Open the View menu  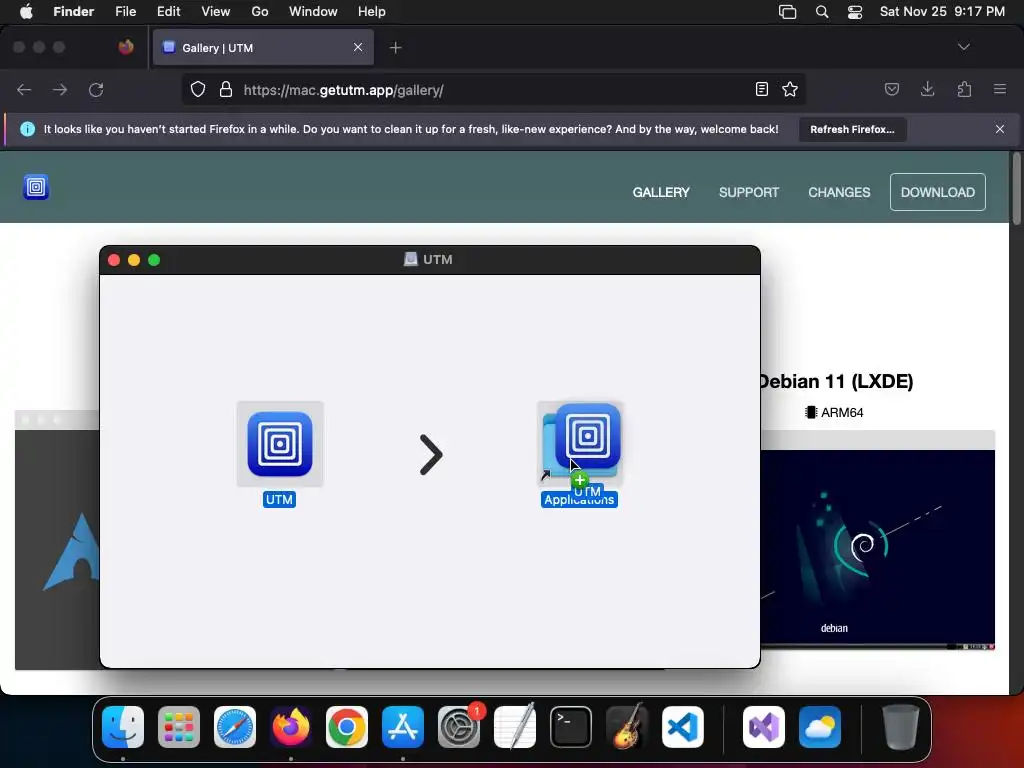(216, 12)
